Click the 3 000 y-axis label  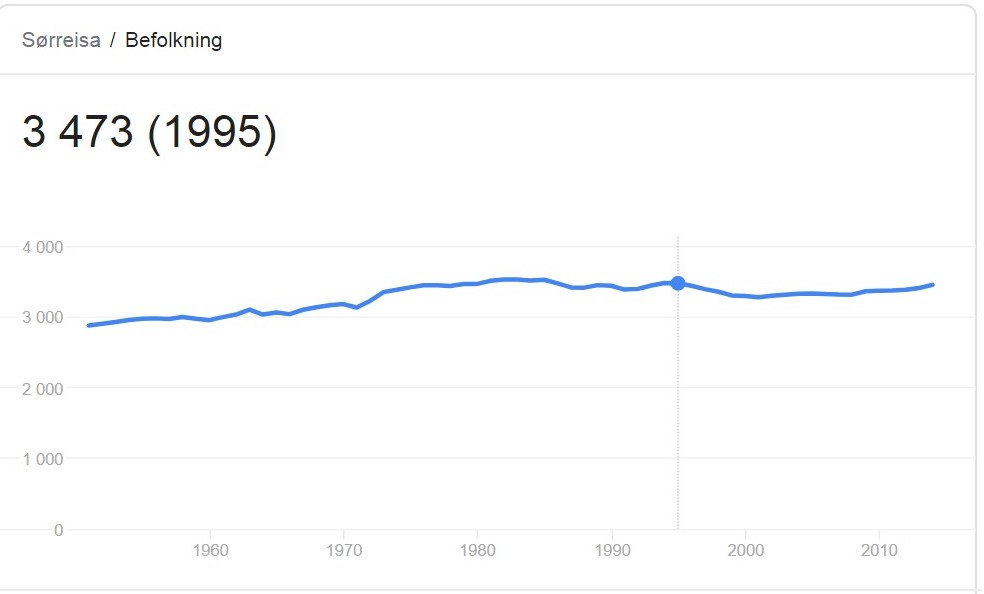click(43, 317)
